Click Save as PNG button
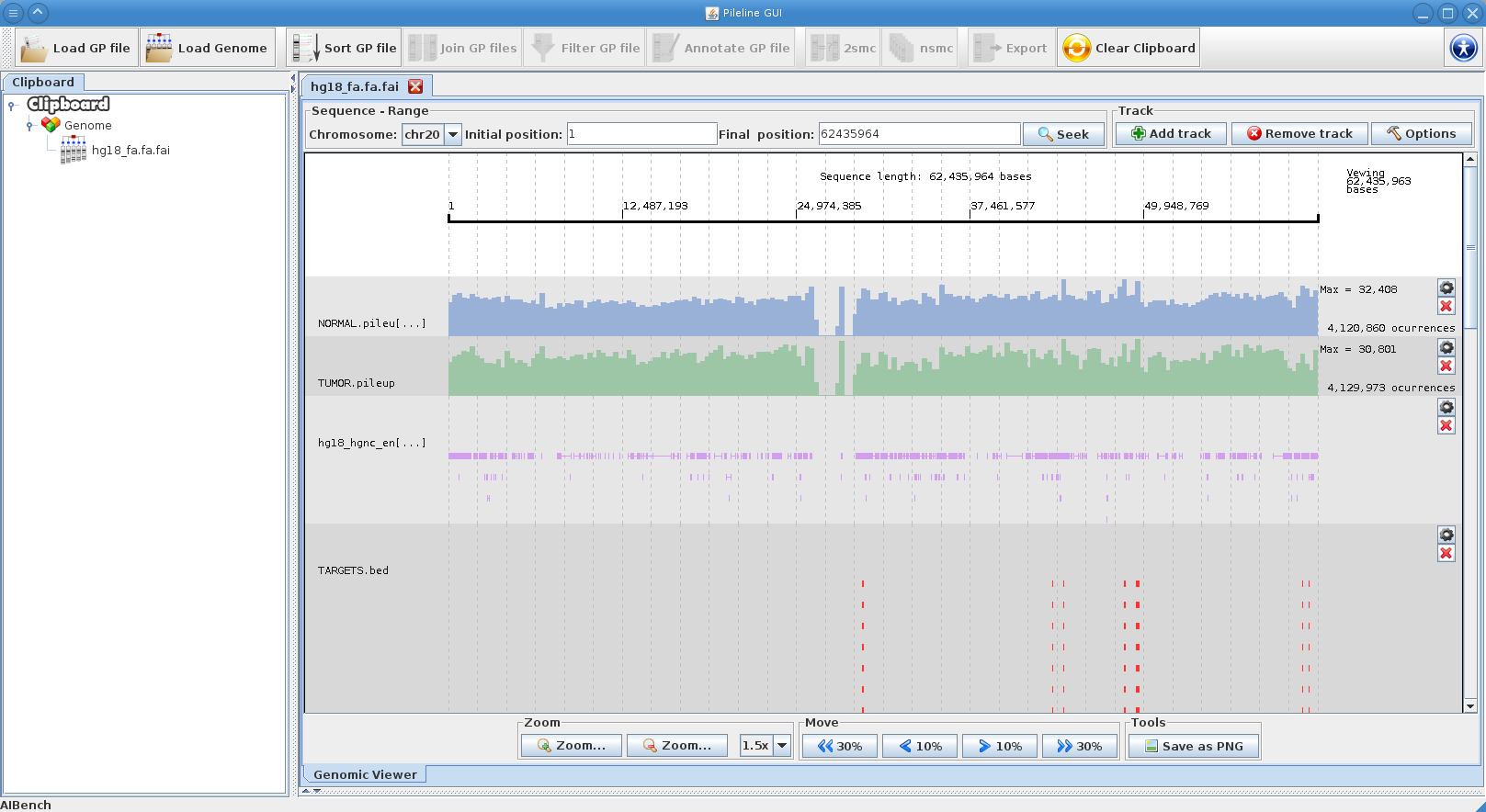 pos(1194,746)
